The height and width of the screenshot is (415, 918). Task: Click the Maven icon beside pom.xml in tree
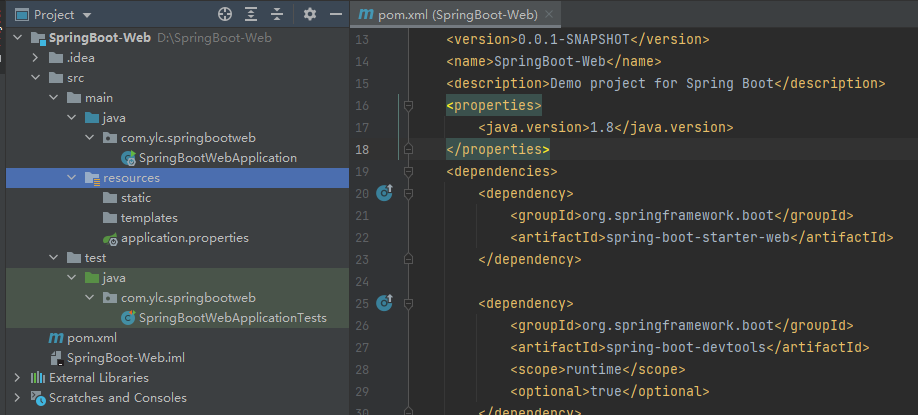[56, 338]
